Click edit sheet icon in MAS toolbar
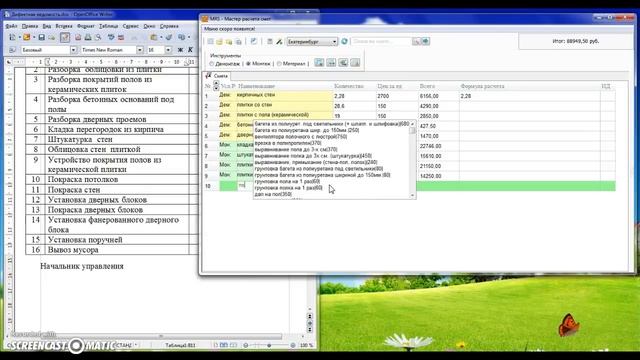The image size is (640, 360). click(x=254, y=42)
